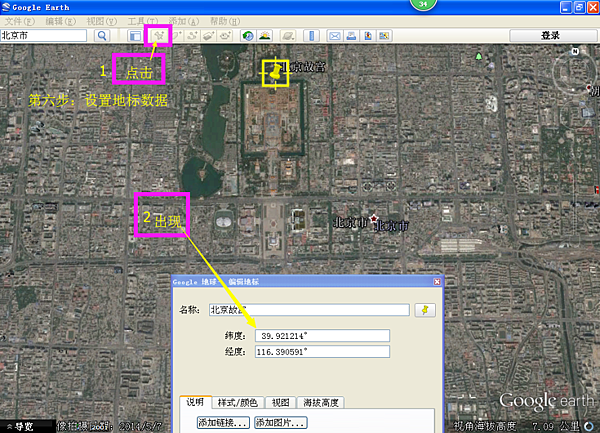Switch to the 说明 tab

(195, 402)
